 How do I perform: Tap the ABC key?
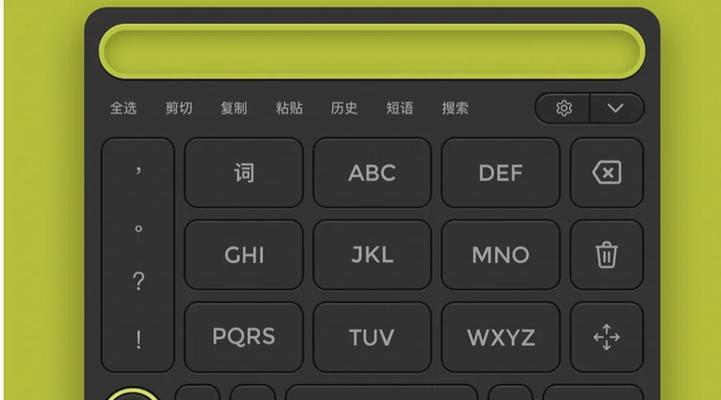pos(372,173)
